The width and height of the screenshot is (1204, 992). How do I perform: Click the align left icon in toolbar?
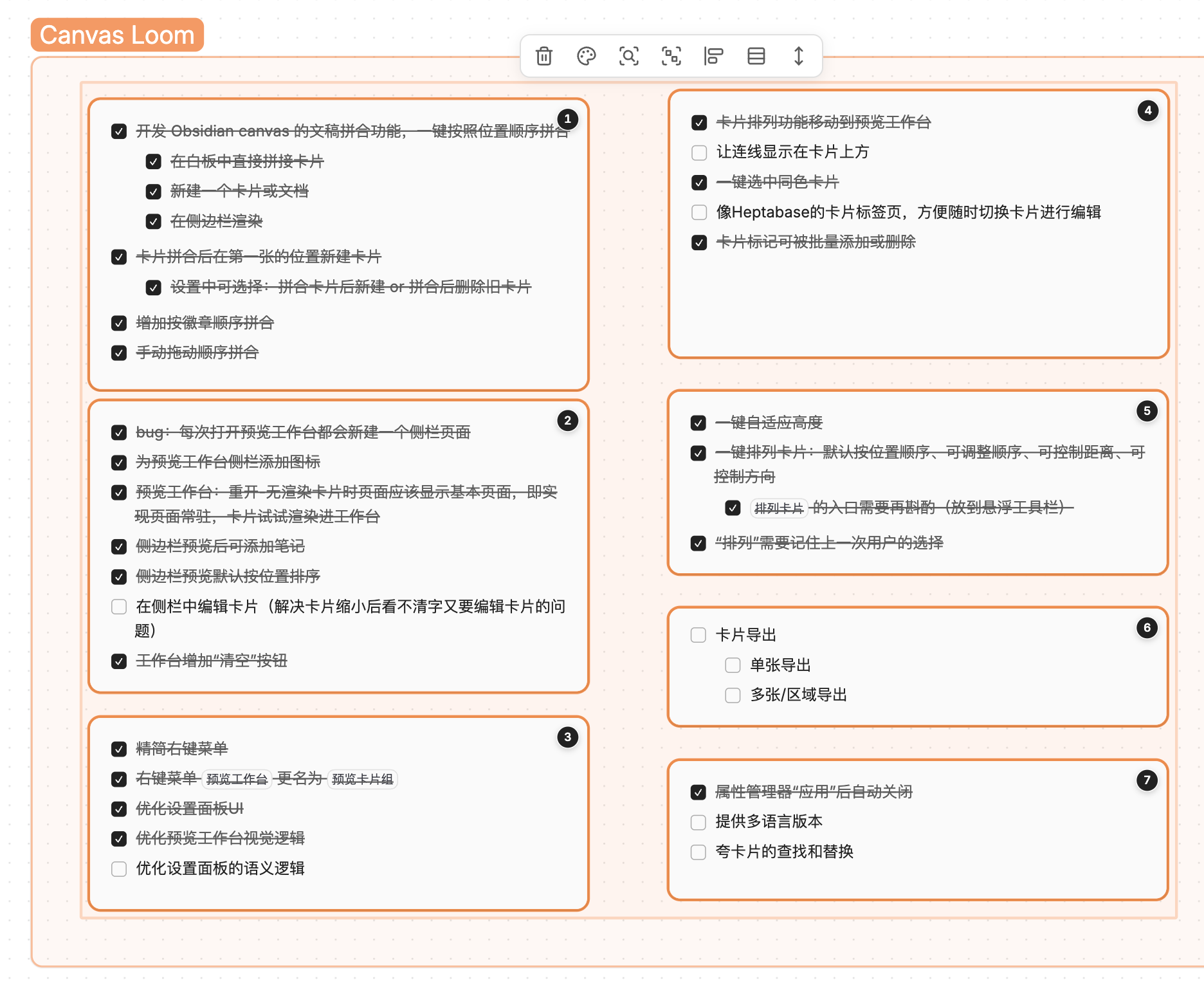click(x=713, y=56)
